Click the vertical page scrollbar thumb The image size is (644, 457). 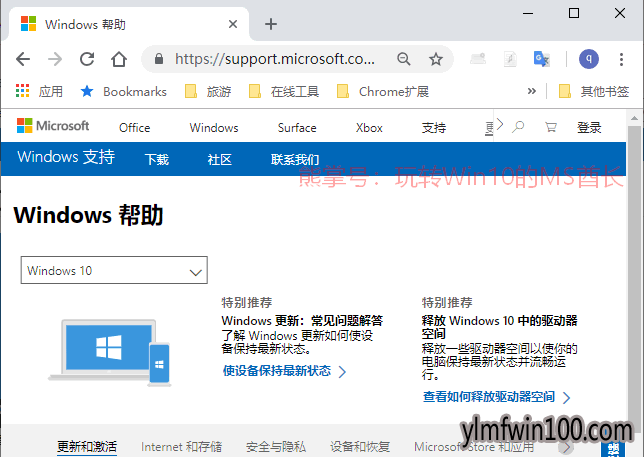click(635, 279)
